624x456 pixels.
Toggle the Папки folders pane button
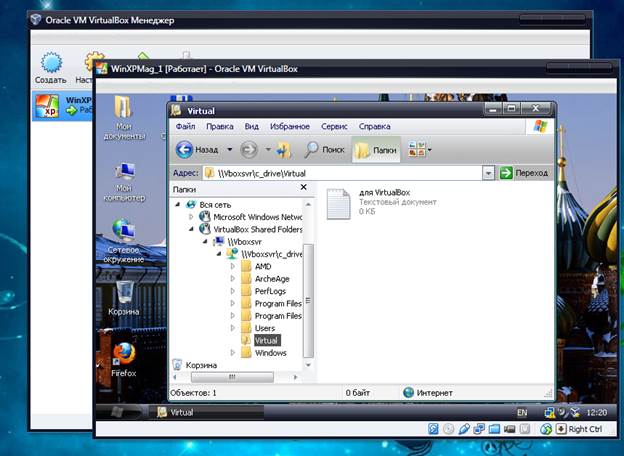point(376,149)
